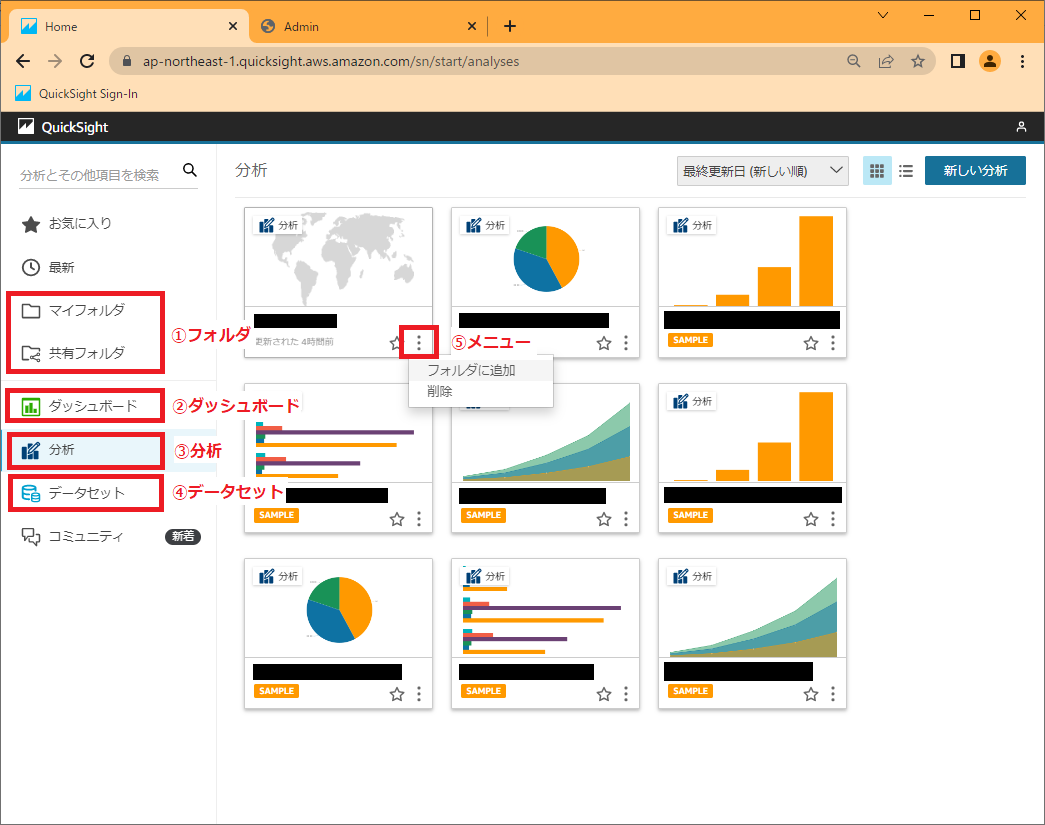Image resolution: width=1045 pixels, height=825 pixels.
Task: Switch to list view layout
Action: (x=906, y=171)
